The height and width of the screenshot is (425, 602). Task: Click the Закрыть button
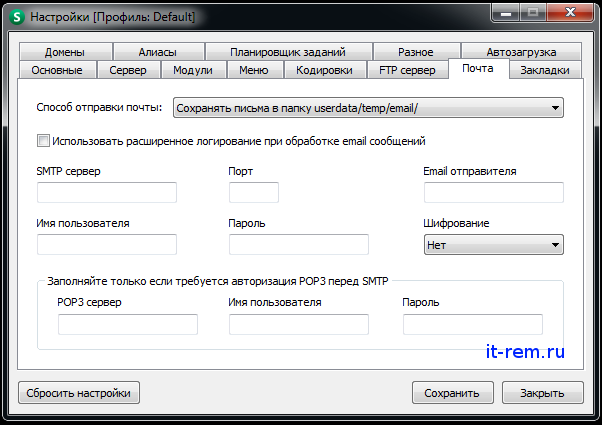tap(542, 393)
